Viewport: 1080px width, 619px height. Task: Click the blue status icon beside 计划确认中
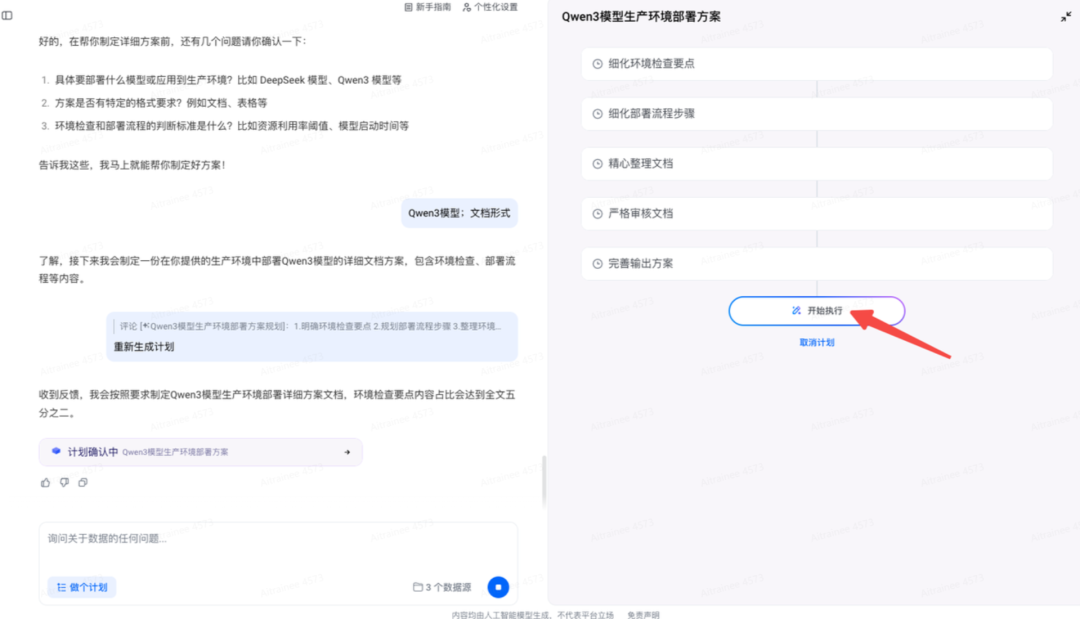[x=56, y=452]
